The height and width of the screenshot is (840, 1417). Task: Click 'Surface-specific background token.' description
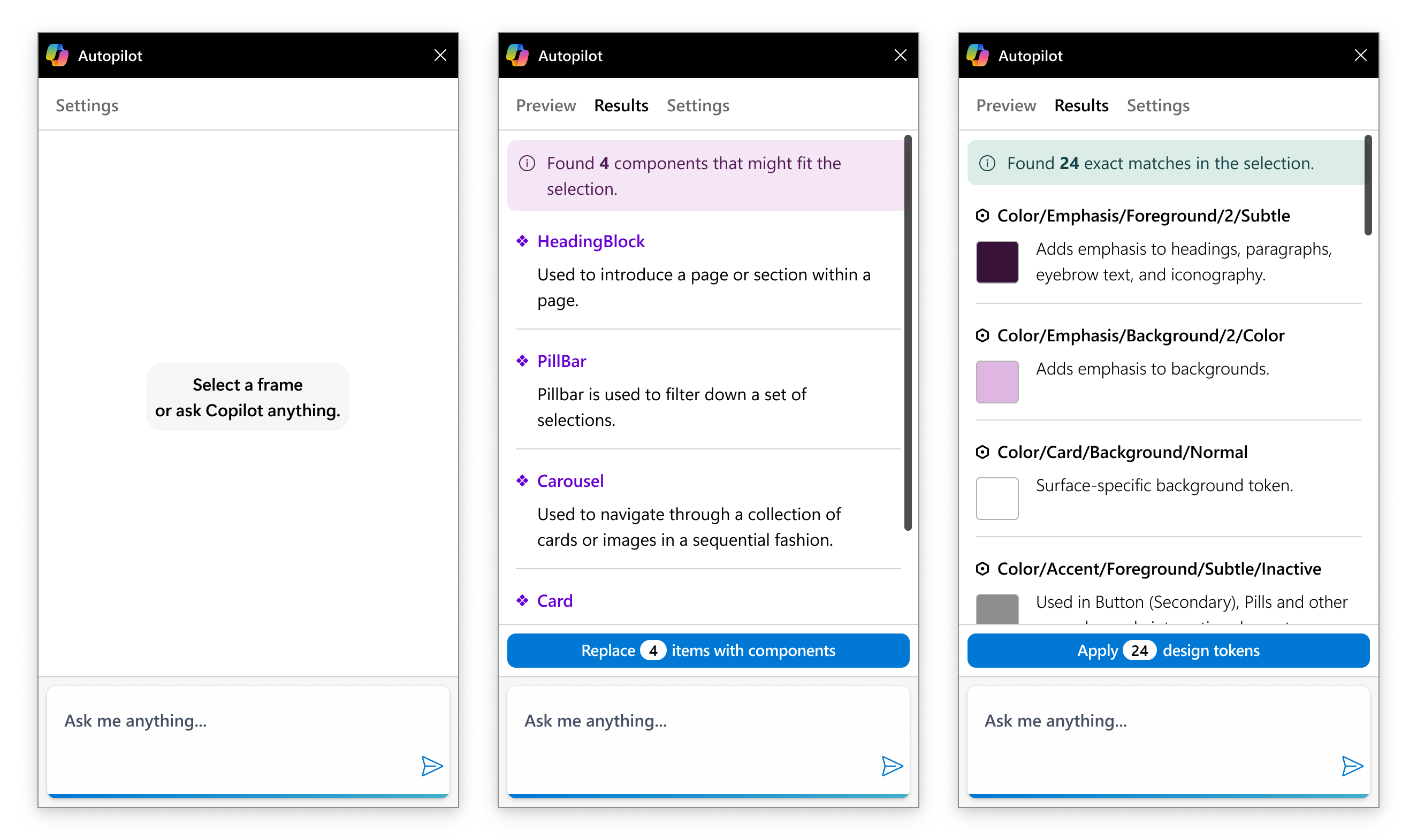point(1164,486)
